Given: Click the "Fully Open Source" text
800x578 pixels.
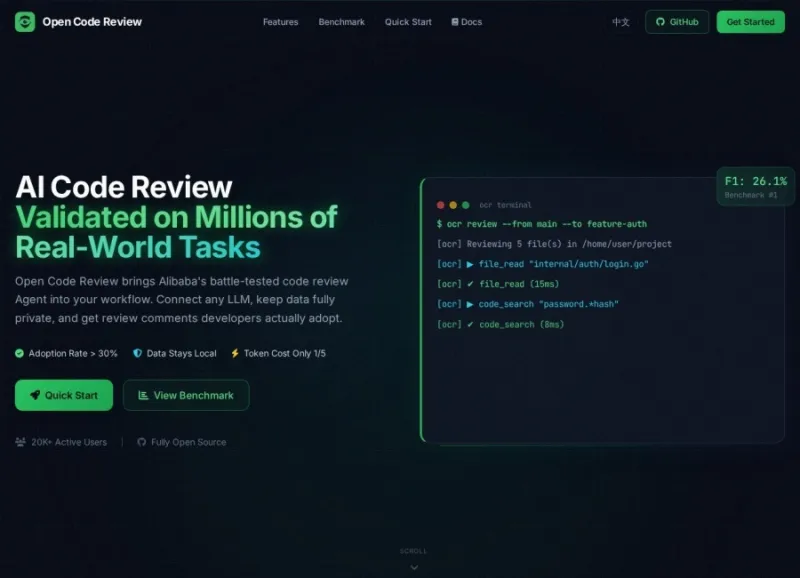Looking at the screenshot, I should click(188, 442).
